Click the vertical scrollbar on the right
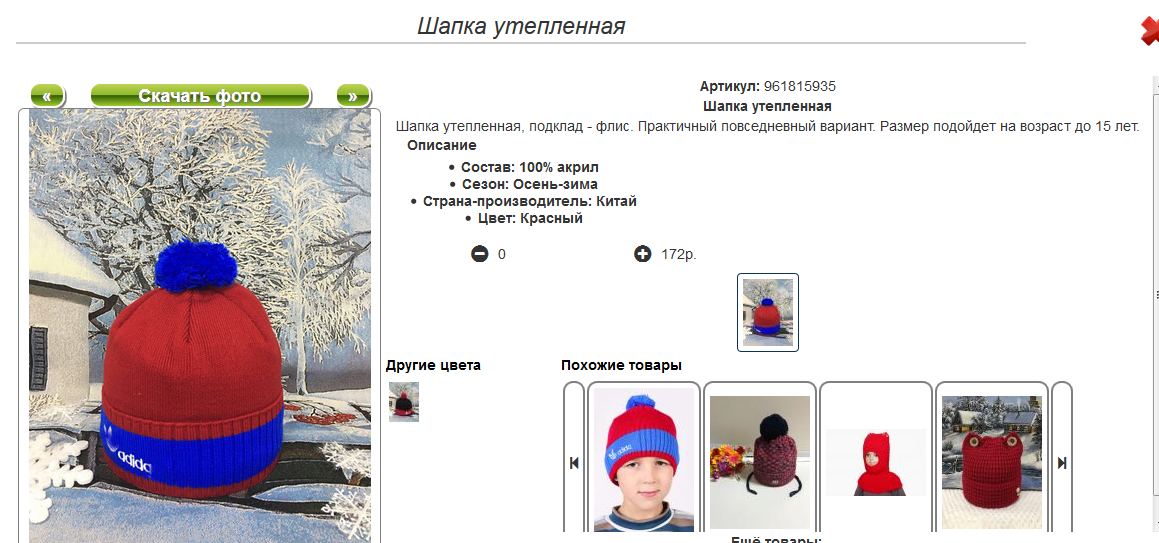The height and width of the screenshot is (543, 1159). click(x=1155, y=296)
